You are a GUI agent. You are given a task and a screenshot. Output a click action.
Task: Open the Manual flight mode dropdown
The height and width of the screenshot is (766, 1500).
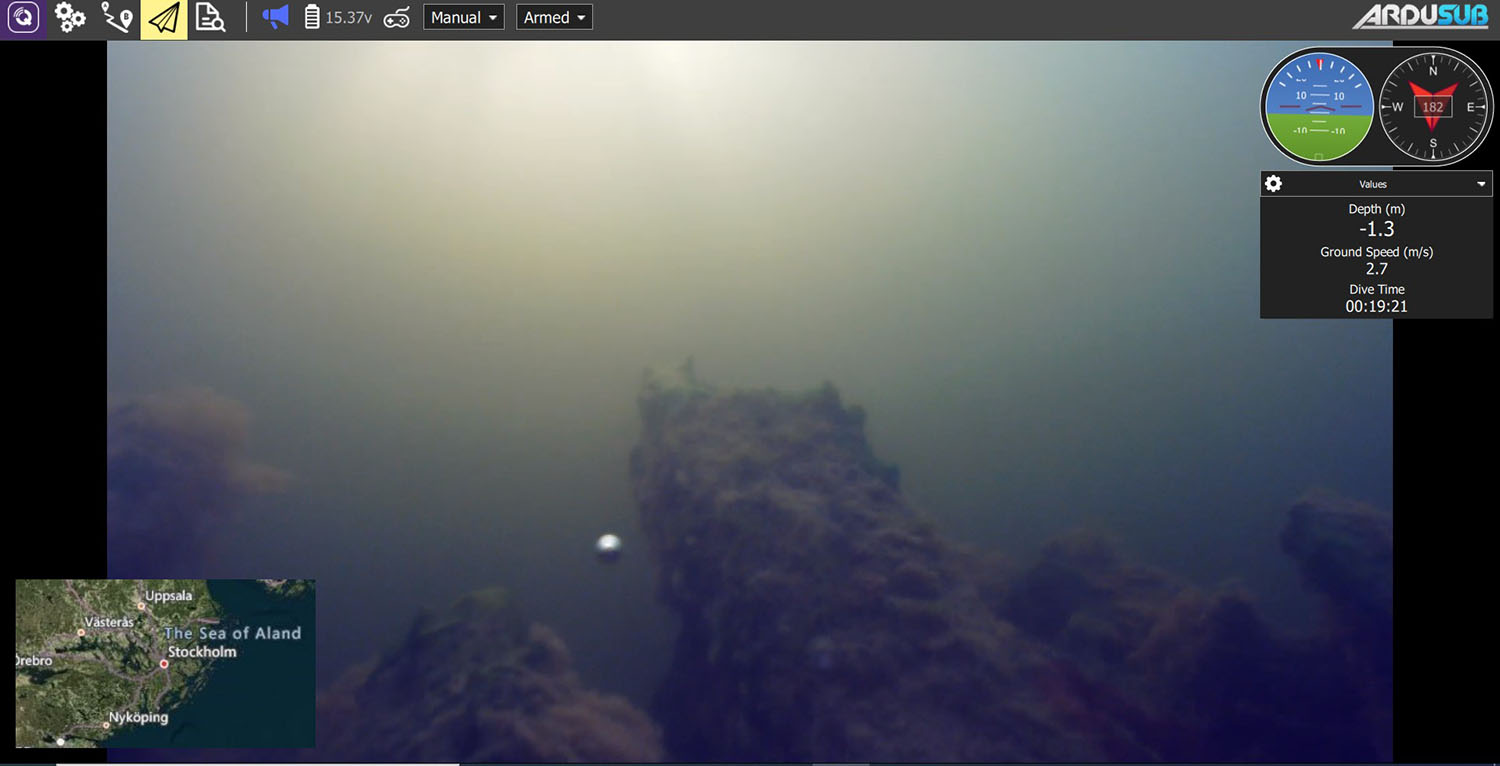point(464,18)
